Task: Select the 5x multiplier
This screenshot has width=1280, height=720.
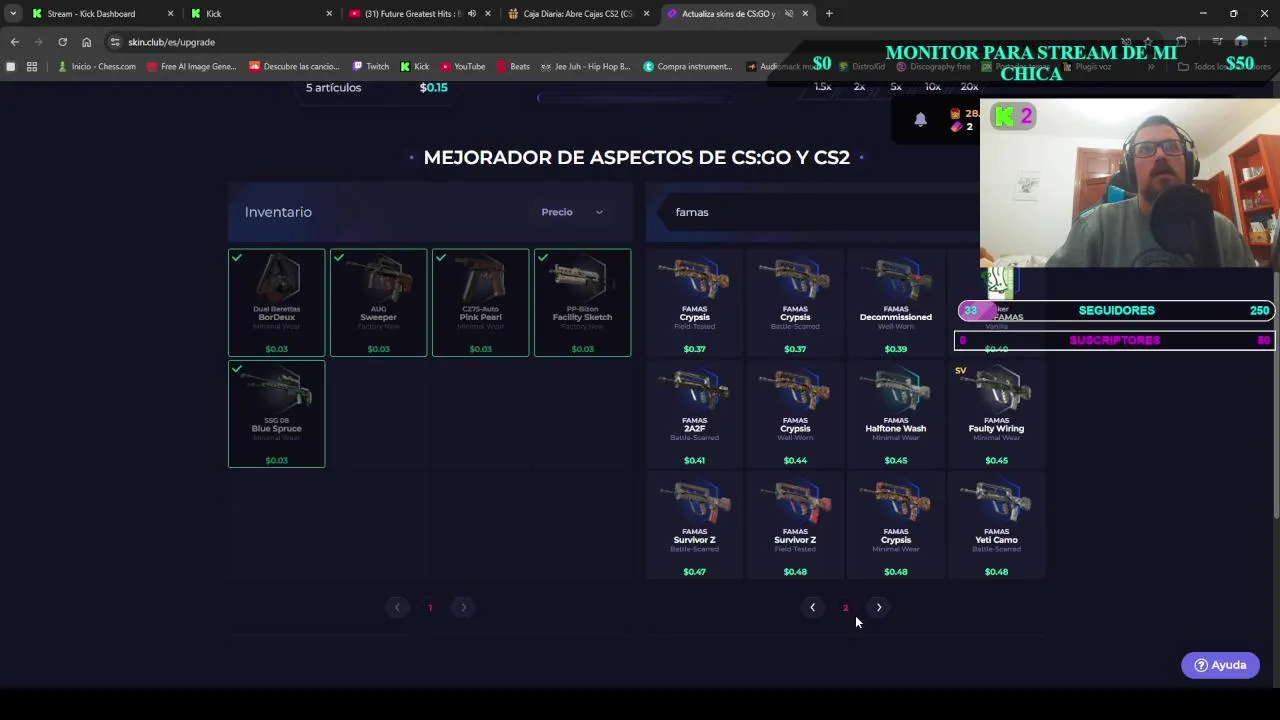Action: (x=896, y=87)
